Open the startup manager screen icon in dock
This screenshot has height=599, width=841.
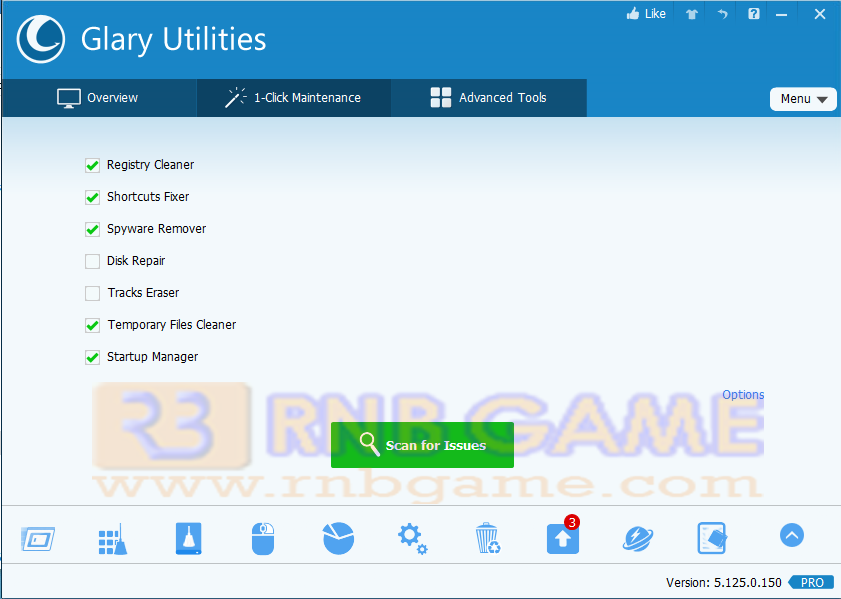(x=38, y=538)
